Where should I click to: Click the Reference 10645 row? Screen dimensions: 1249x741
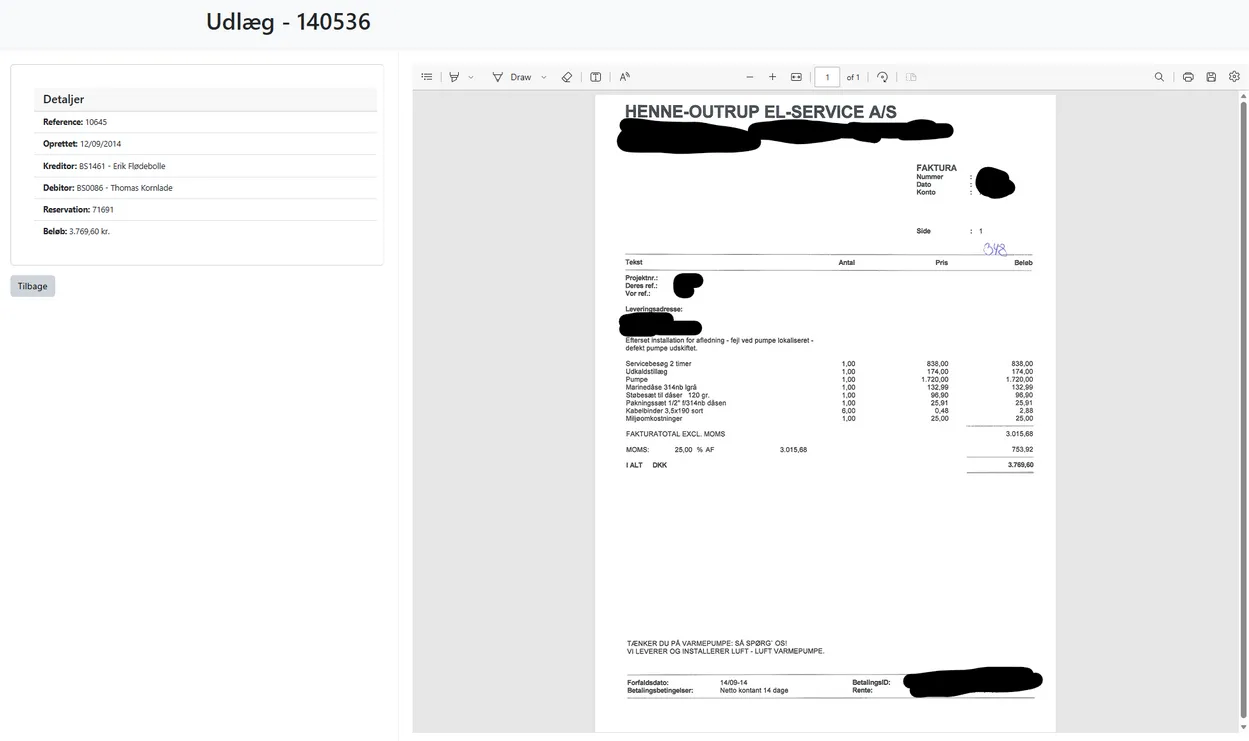point(206,122)
